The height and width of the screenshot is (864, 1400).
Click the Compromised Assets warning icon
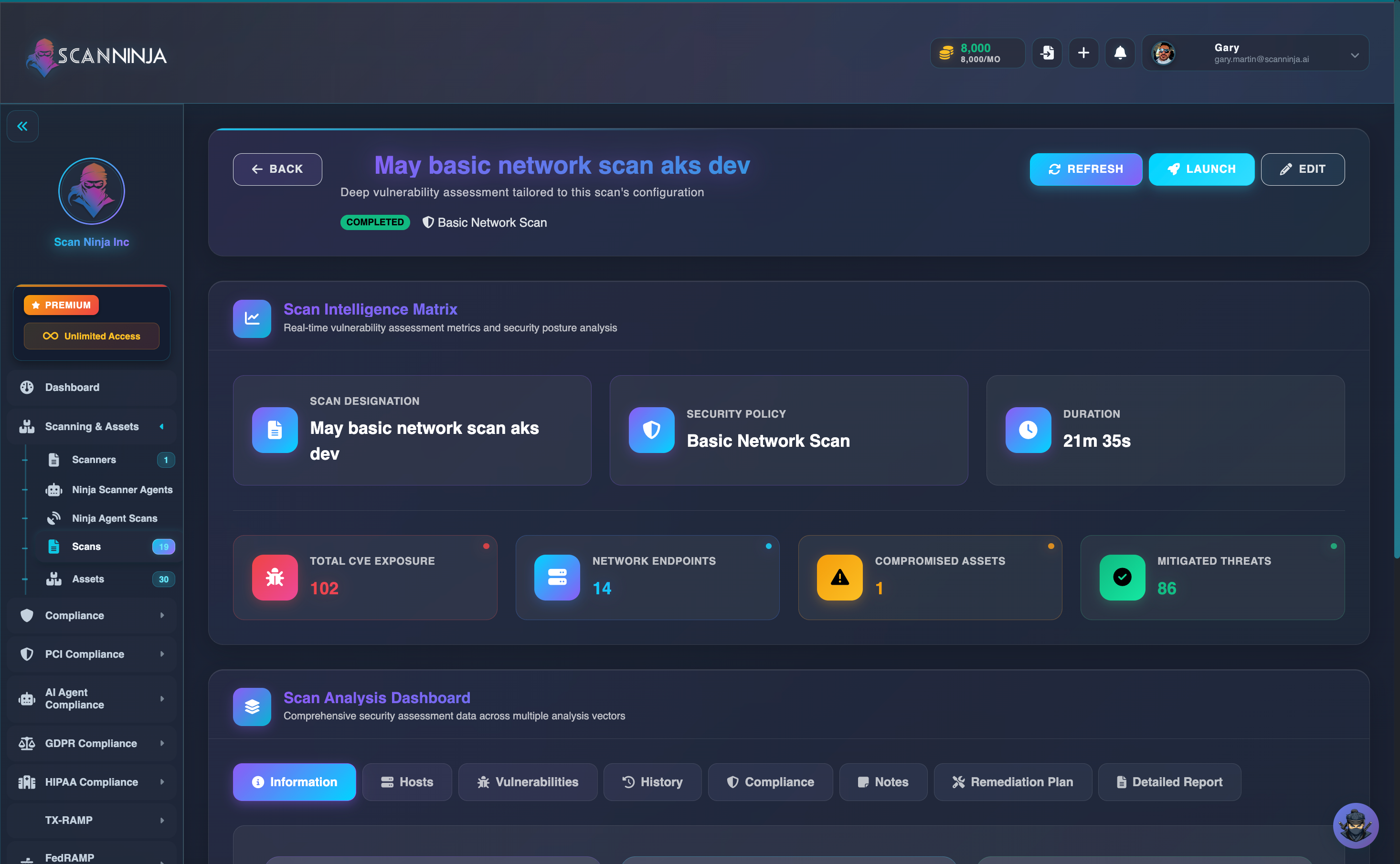click(839, 577)
